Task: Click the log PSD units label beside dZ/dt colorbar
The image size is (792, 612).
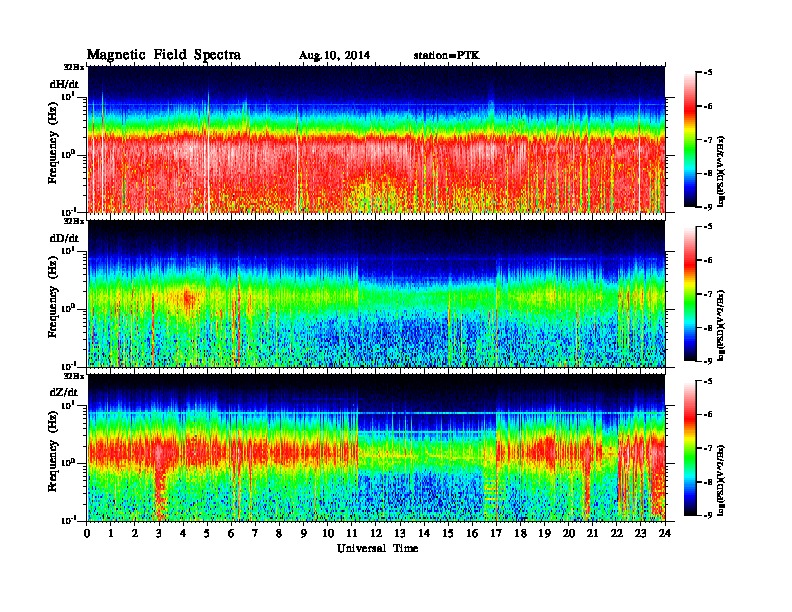Action: click(722, 480)
